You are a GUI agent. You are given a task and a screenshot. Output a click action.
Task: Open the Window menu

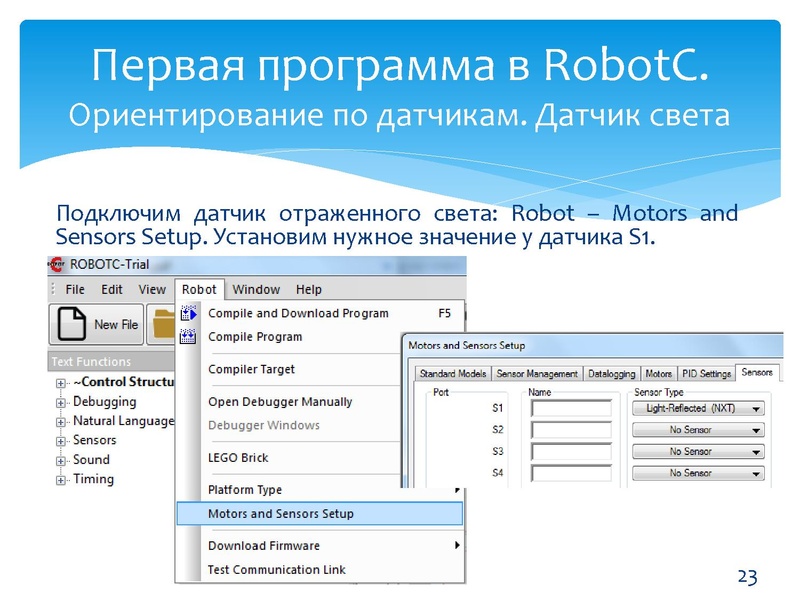point(255,290)
